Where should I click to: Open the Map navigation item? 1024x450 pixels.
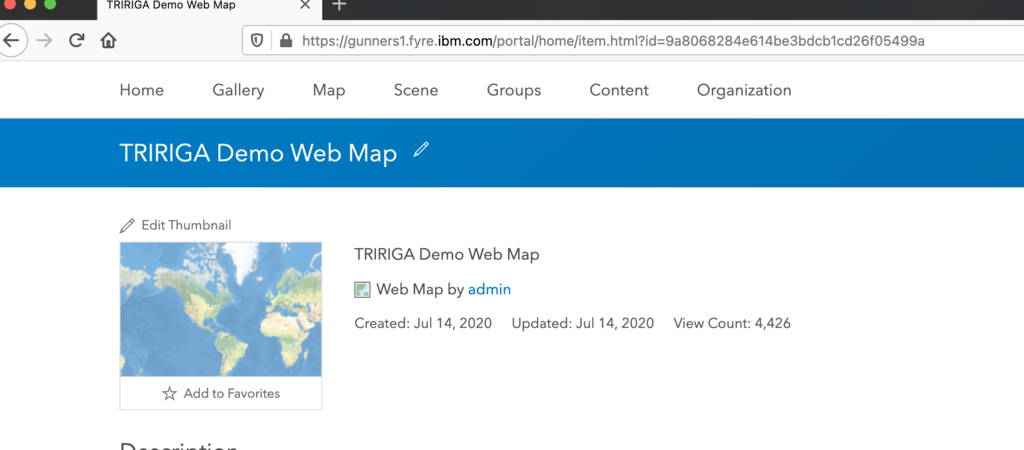coord(329,90)
